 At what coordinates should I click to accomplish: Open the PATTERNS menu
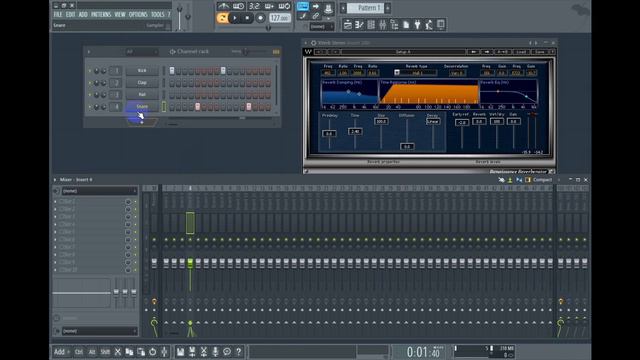point(101,14)
